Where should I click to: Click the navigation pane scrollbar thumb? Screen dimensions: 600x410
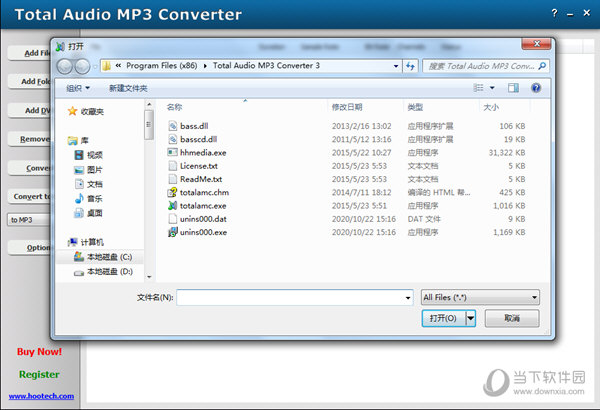coord(149,125)
